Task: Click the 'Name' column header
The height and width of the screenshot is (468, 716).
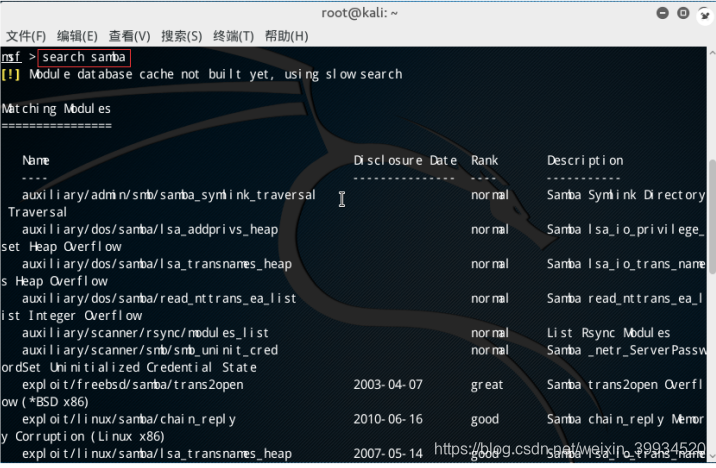Action: tap(36, 160)
